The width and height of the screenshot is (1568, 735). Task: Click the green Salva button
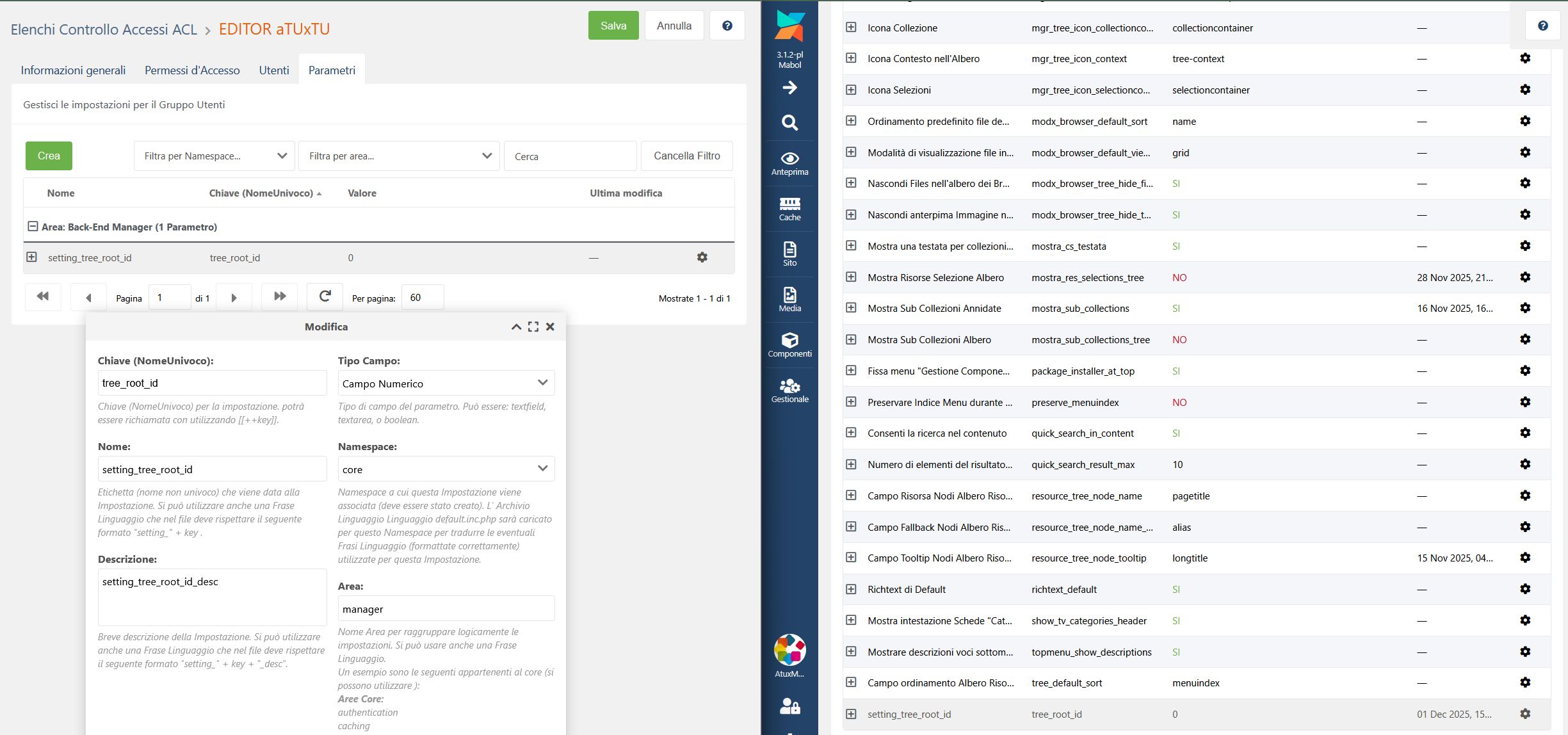coord(613,26)
